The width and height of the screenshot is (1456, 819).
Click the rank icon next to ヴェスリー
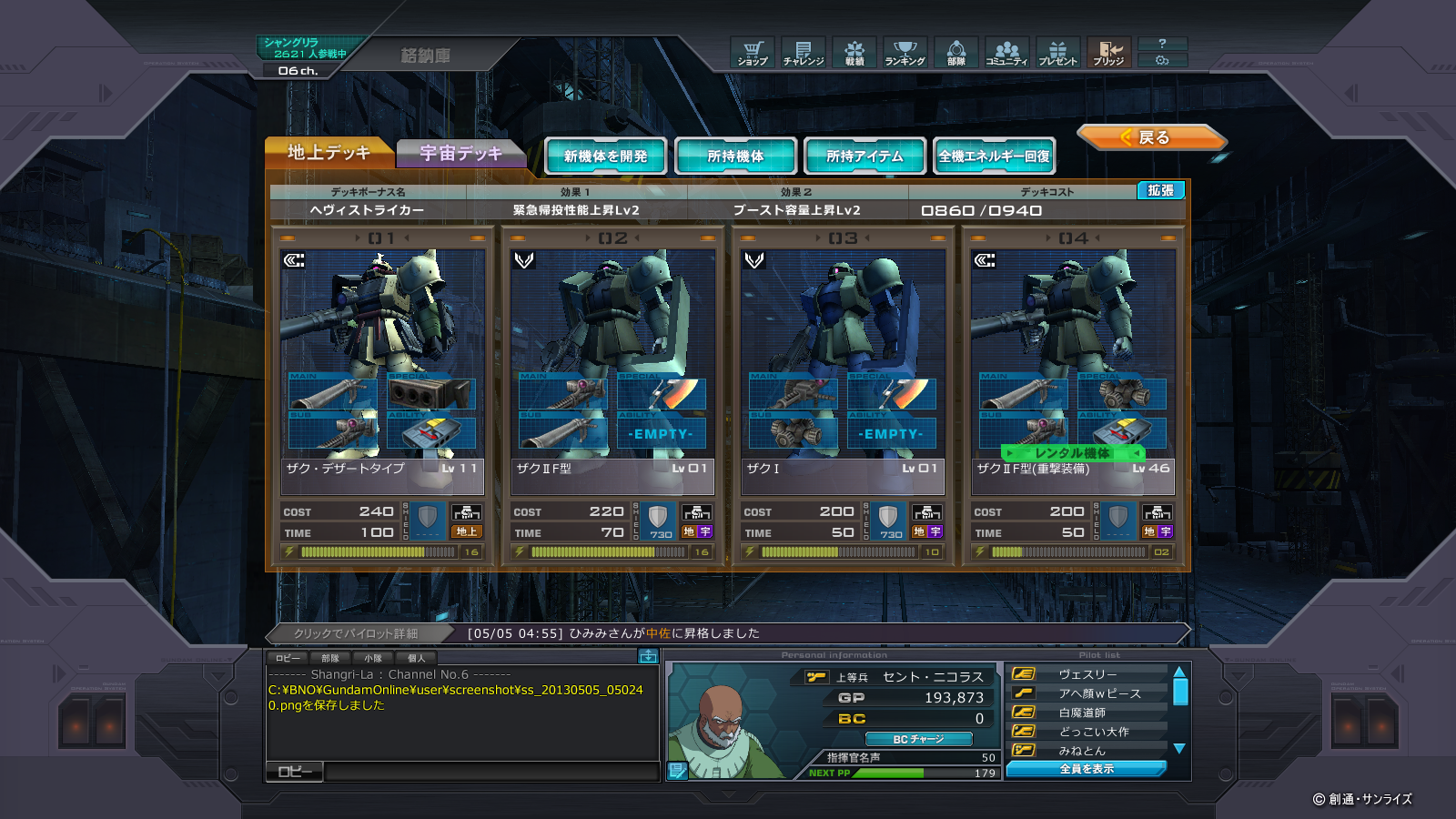1024,674
